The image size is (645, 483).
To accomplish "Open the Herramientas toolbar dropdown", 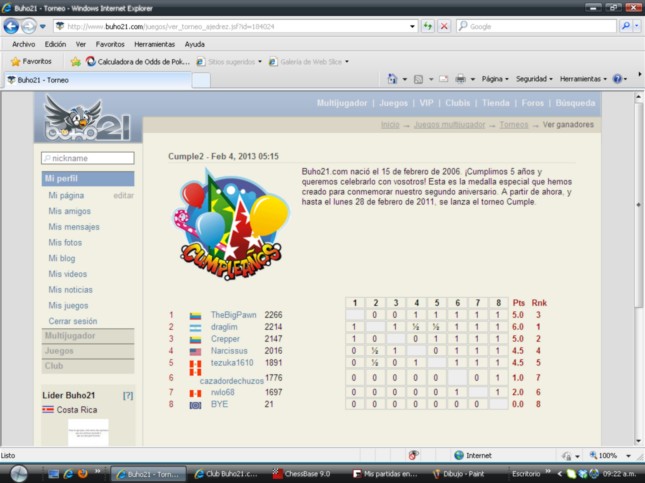I will pos(583,79).
